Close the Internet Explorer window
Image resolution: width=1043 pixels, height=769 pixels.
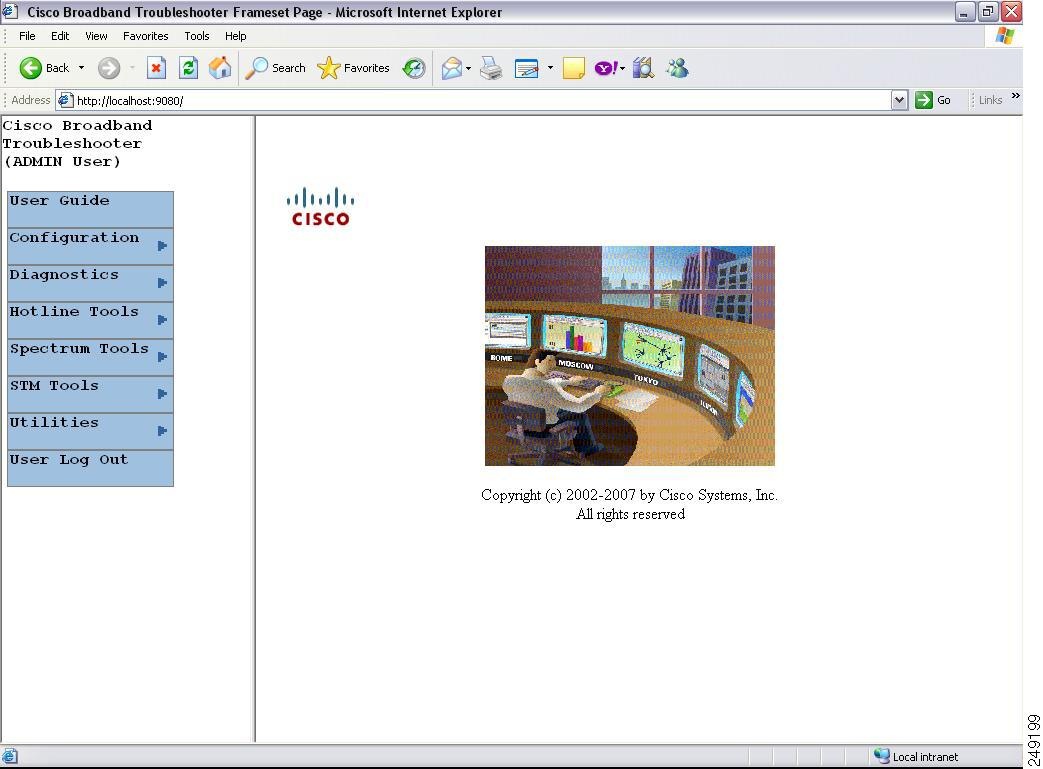(x=1012, y=11)
